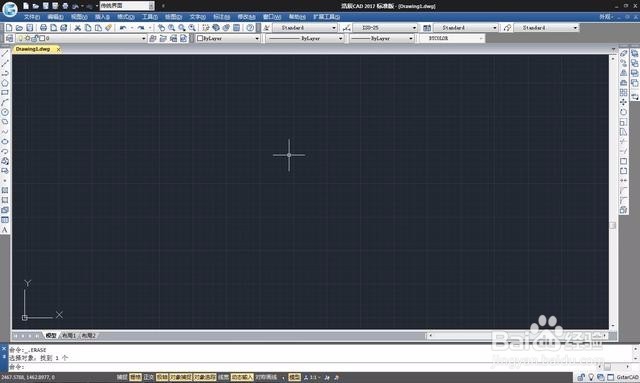Screen dimensions: 640x383
Task: Open 外观 appearance menu at right
Action: 605,17
